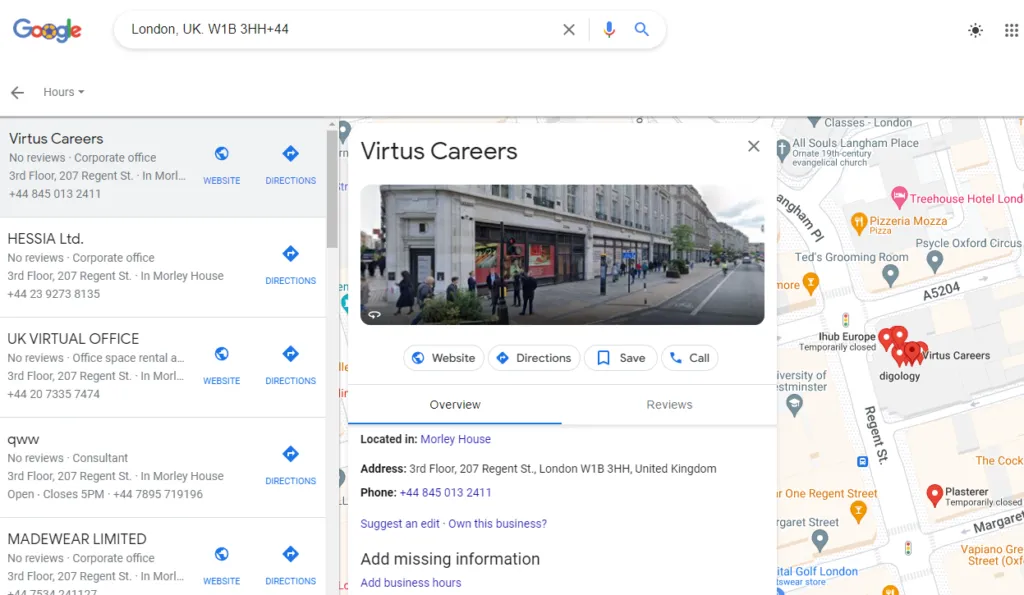Screen dimensions: 1024x595
Task: Click into the search input field
Action: pos(340,29)
